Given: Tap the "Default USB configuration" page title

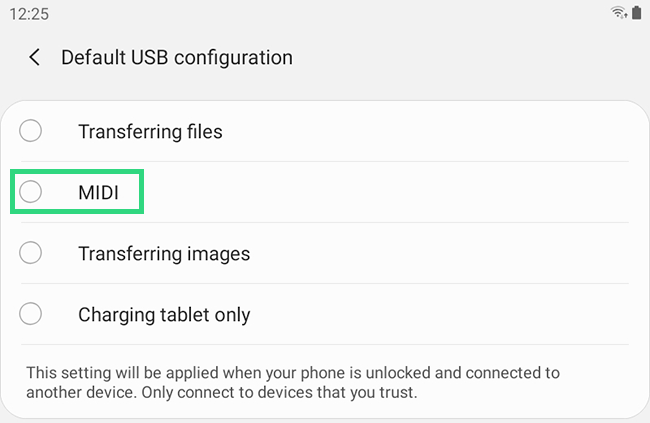Looking at the screenshot, I should (x=177, y=57).
